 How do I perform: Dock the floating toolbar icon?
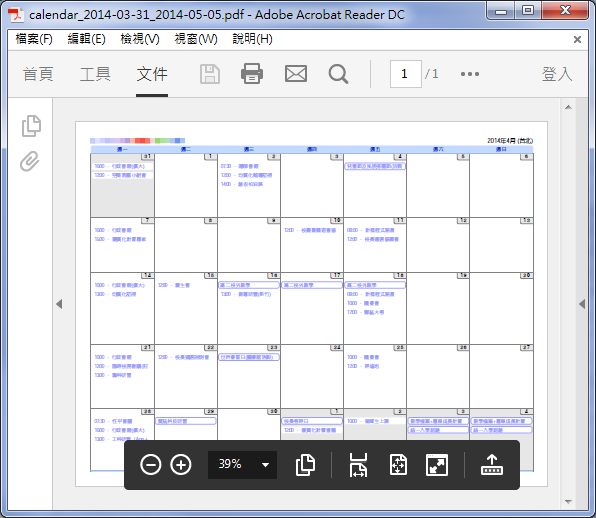[x=492, y=464]
